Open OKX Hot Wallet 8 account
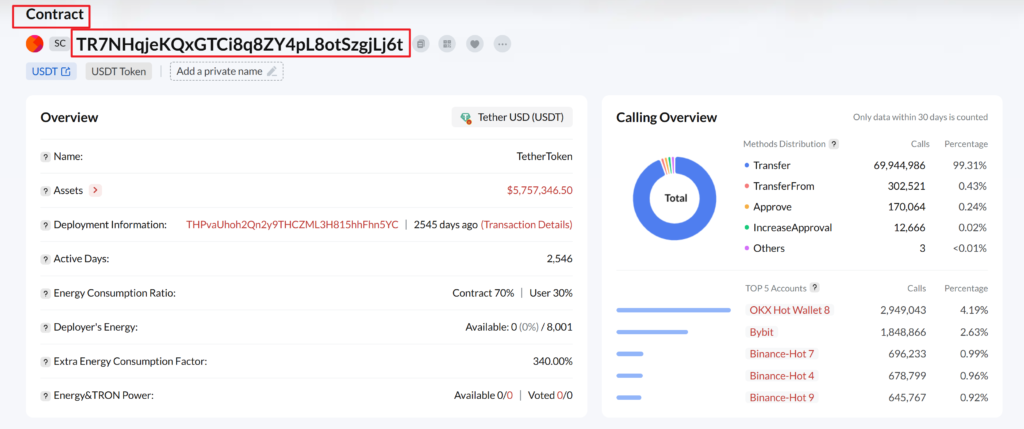Image resolution: width=1024 pixels, height=429 pixels. (790, 310)
